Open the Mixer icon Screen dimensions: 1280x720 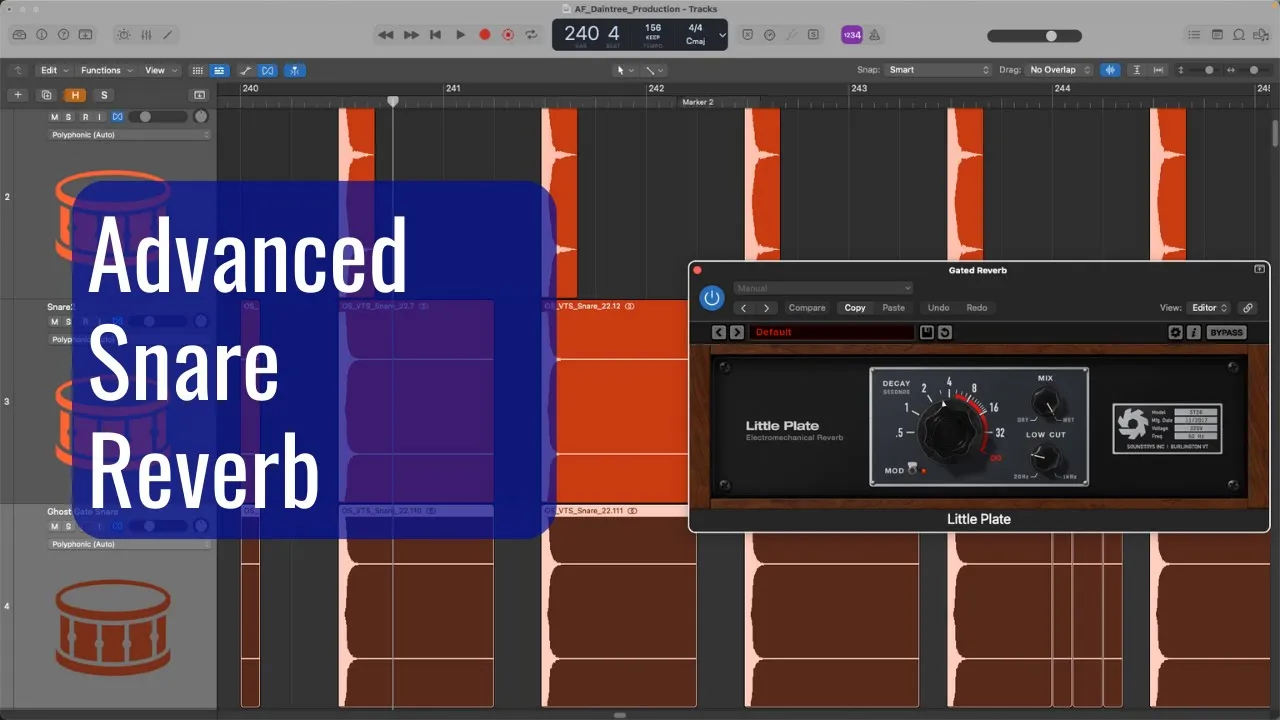pyautogui.click(x=146, y=34)
